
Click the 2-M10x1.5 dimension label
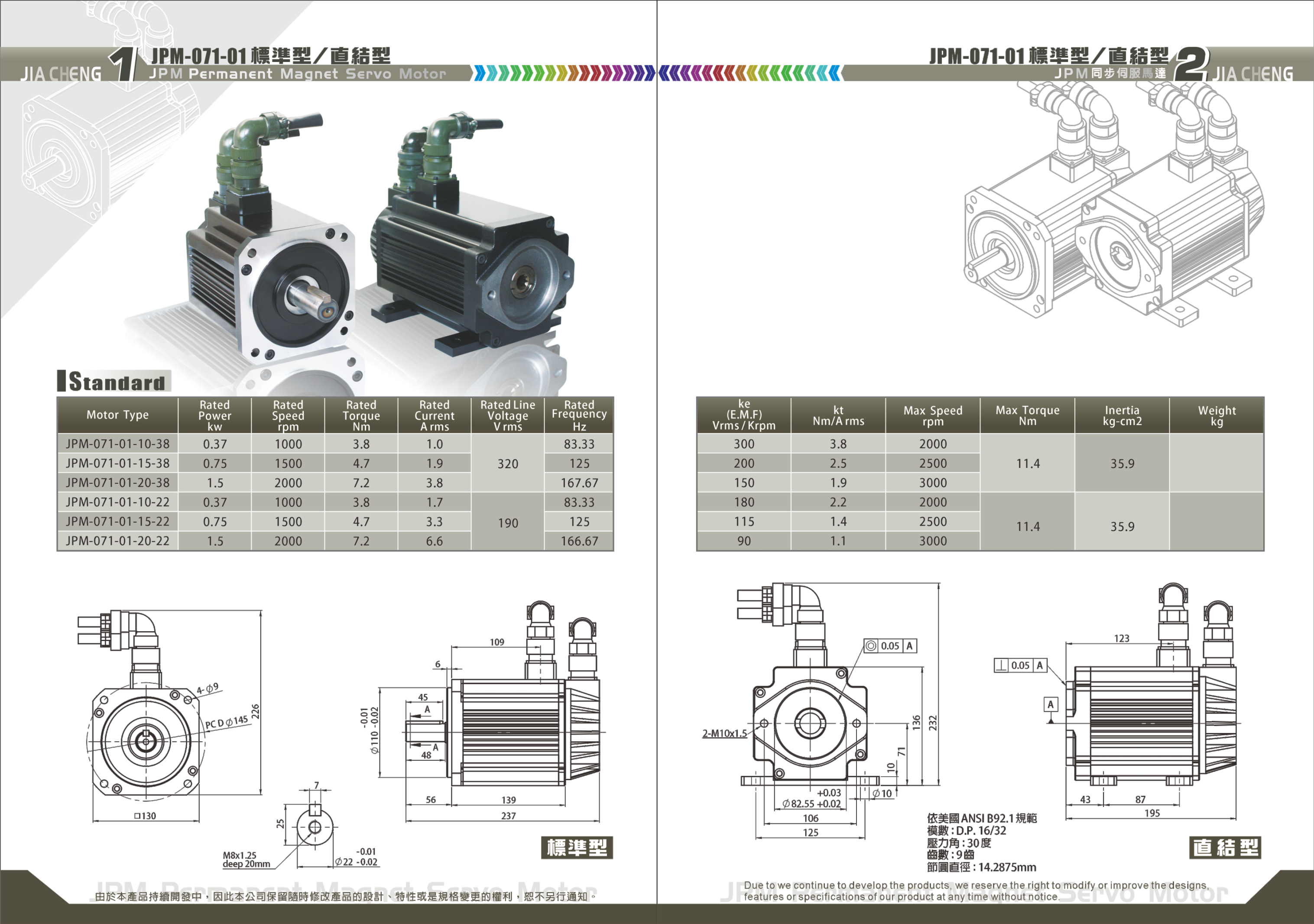[724, 733]
